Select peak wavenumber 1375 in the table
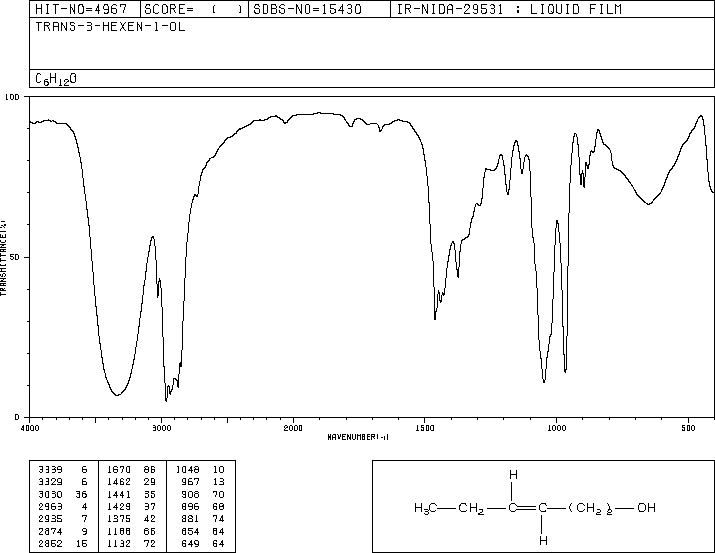 (x=119, y=519)
